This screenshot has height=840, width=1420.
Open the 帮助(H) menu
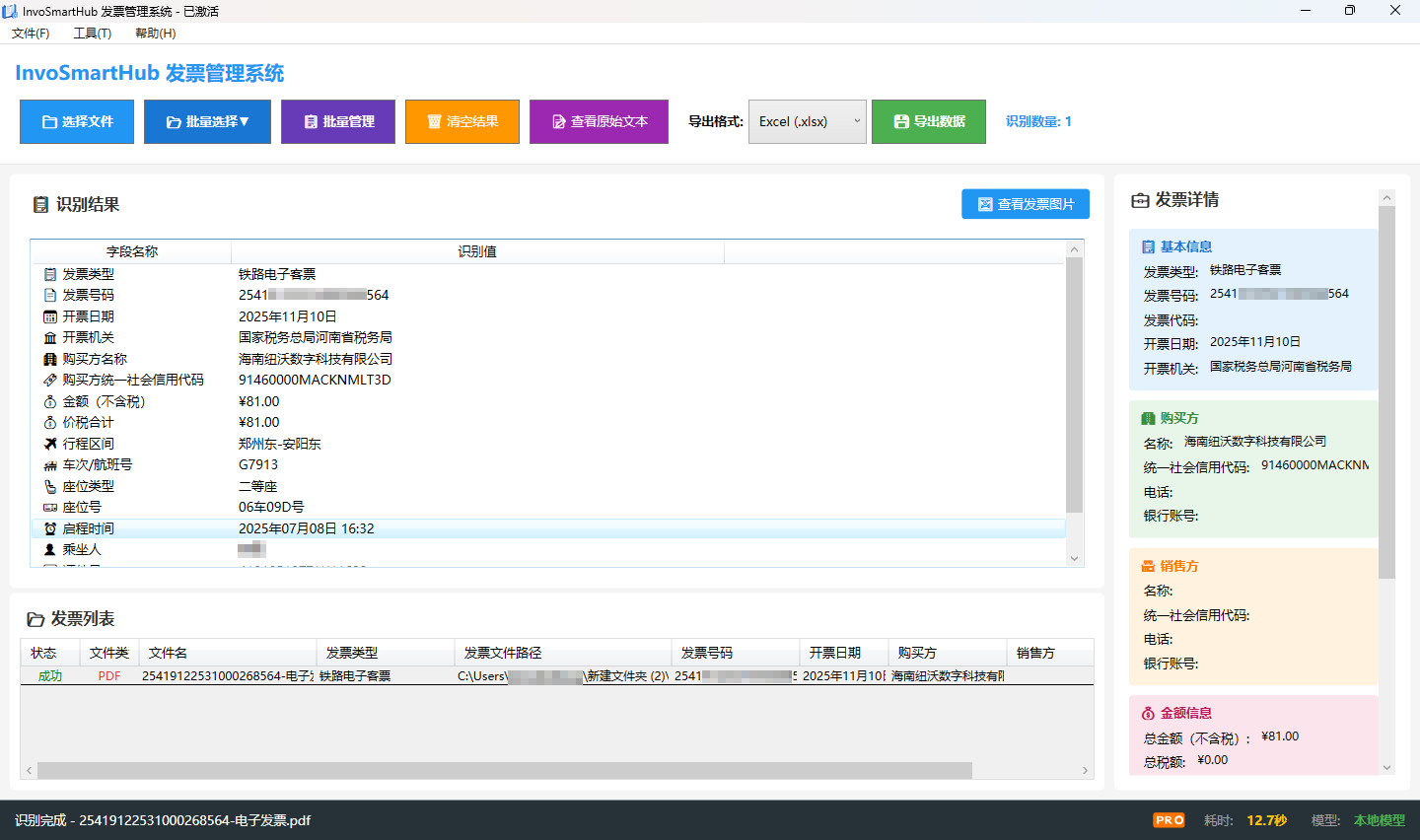point(154,33)
